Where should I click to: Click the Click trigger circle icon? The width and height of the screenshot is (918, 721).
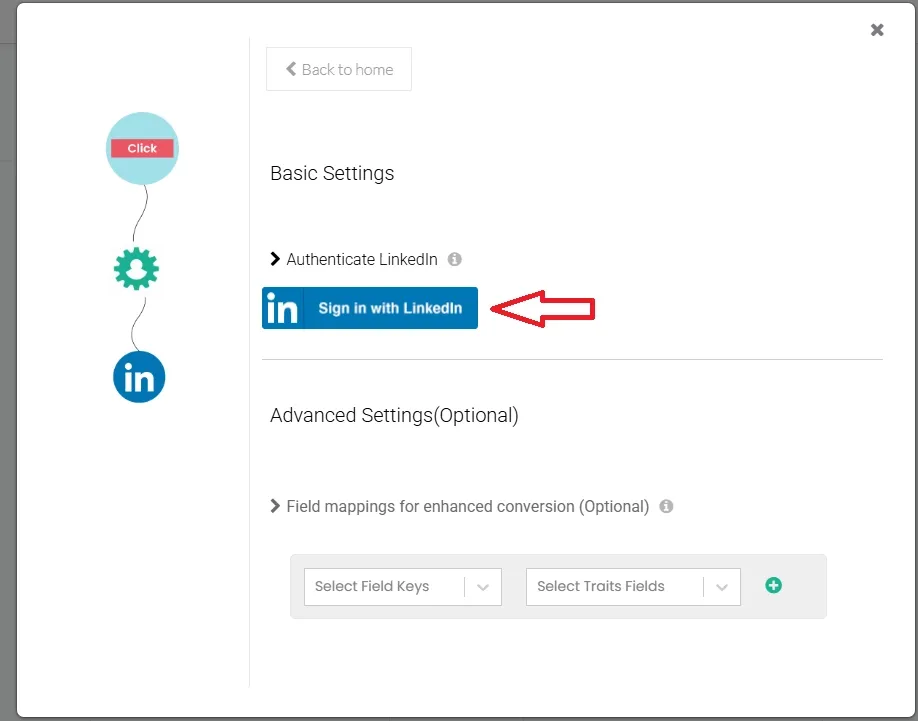pyautogui.click(x=142, y=148)
